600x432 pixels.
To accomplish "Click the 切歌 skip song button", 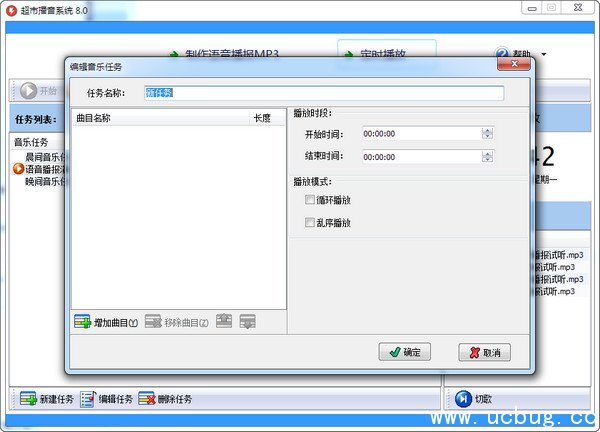I will (473, 399).
